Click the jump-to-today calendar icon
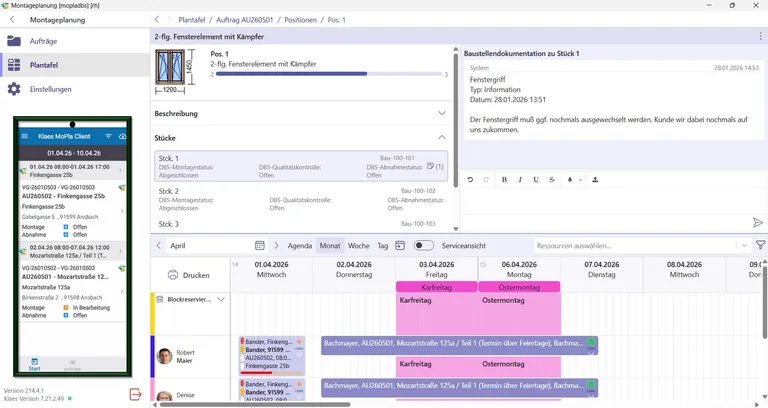Screen dimensions: 768x408 (400, 245)
